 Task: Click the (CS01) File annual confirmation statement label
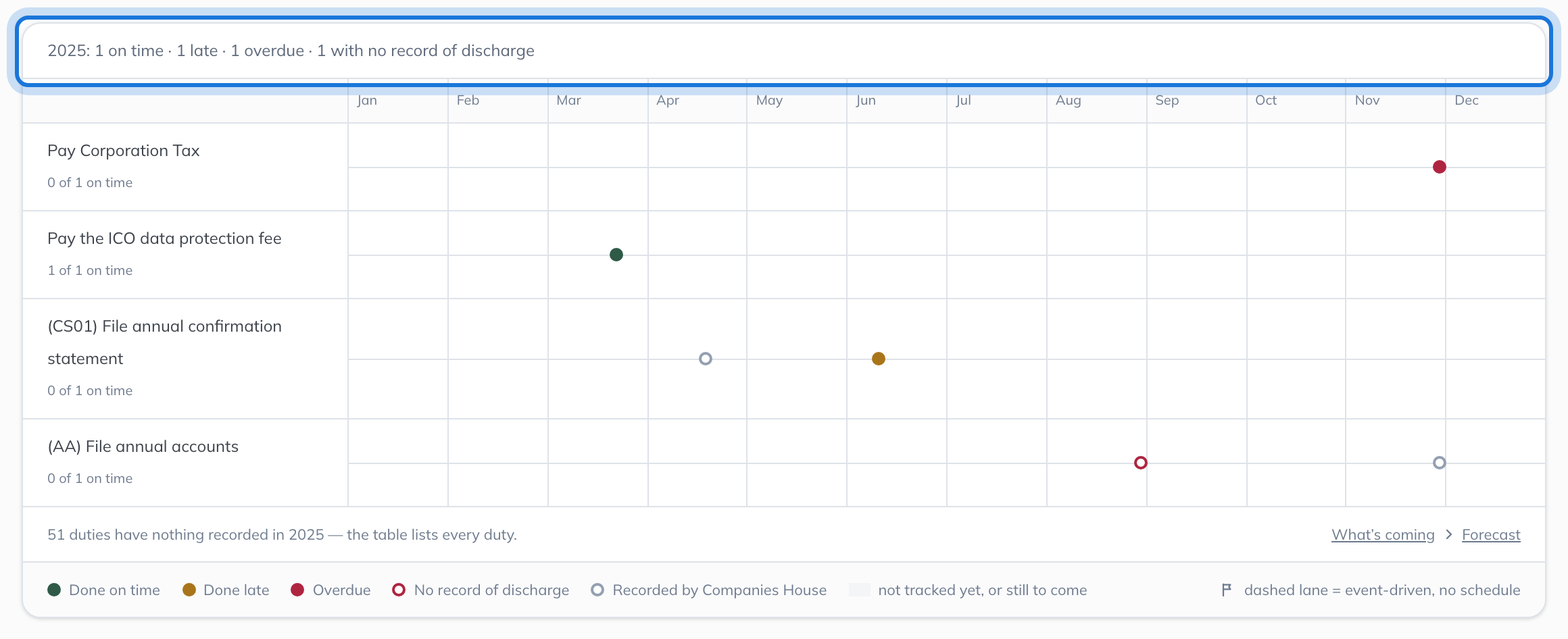[x=164, y=342]
